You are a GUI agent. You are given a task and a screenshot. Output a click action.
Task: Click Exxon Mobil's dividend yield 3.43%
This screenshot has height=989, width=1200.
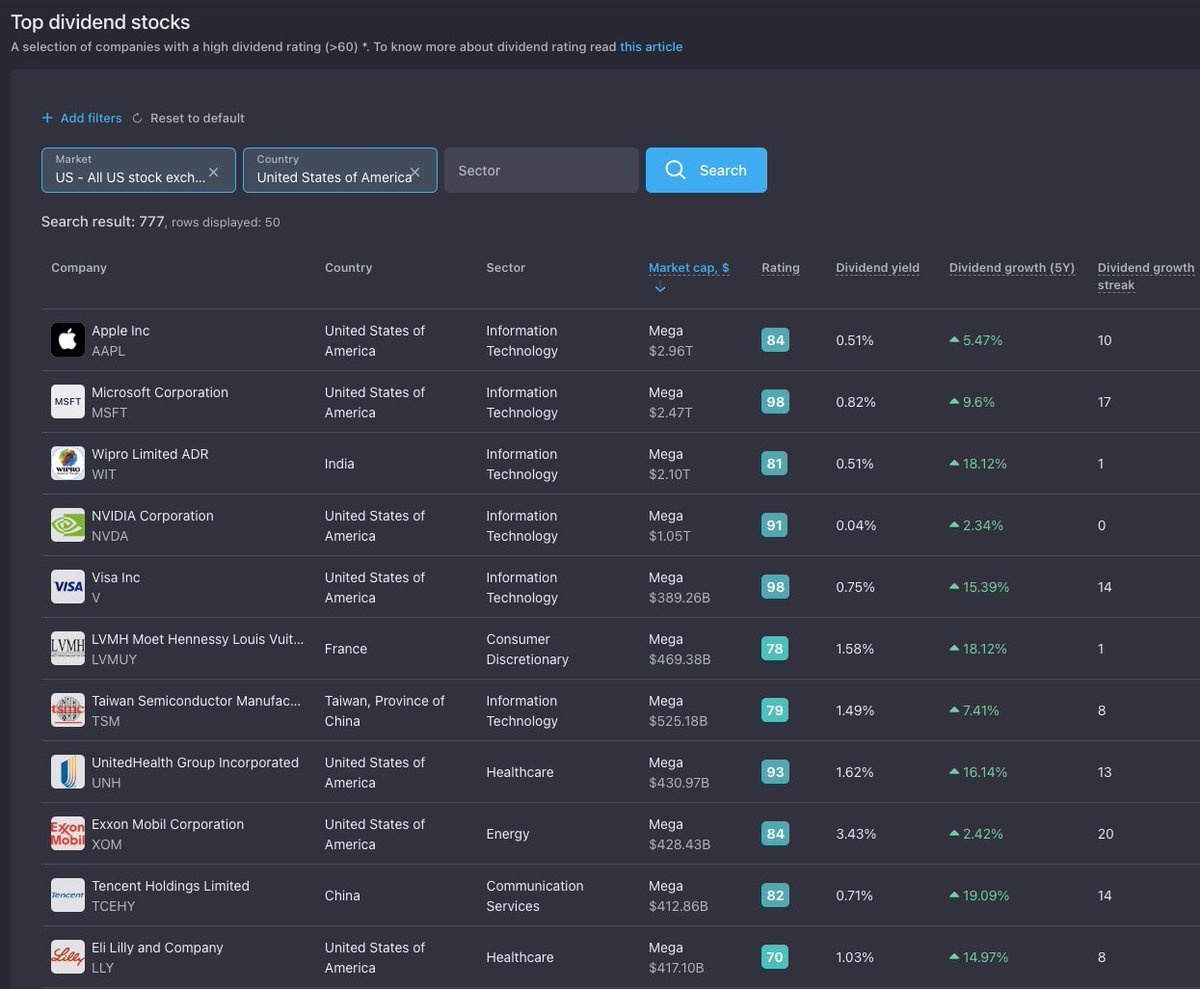pos(855,834)
